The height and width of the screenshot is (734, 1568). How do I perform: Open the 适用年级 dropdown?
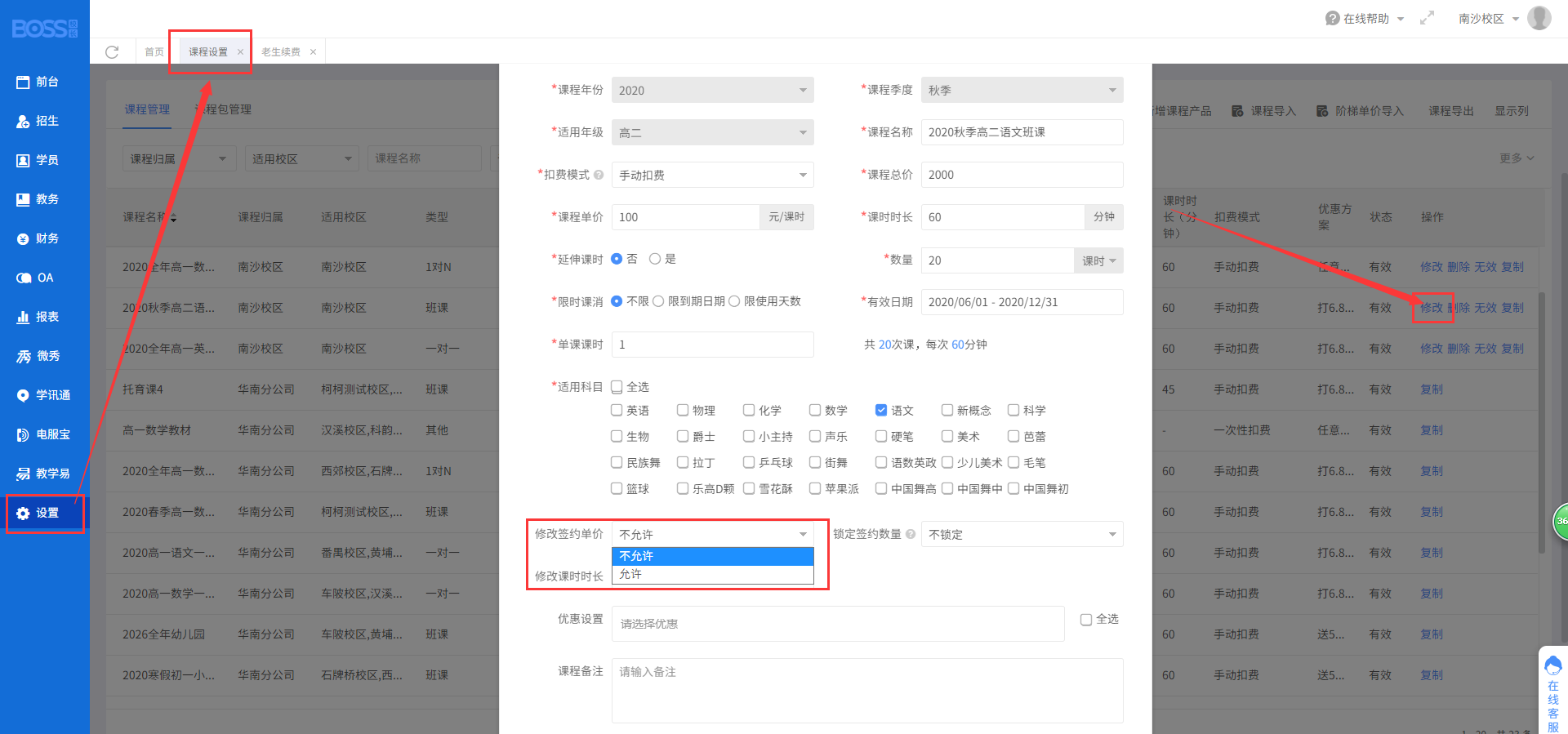point(713,132)
